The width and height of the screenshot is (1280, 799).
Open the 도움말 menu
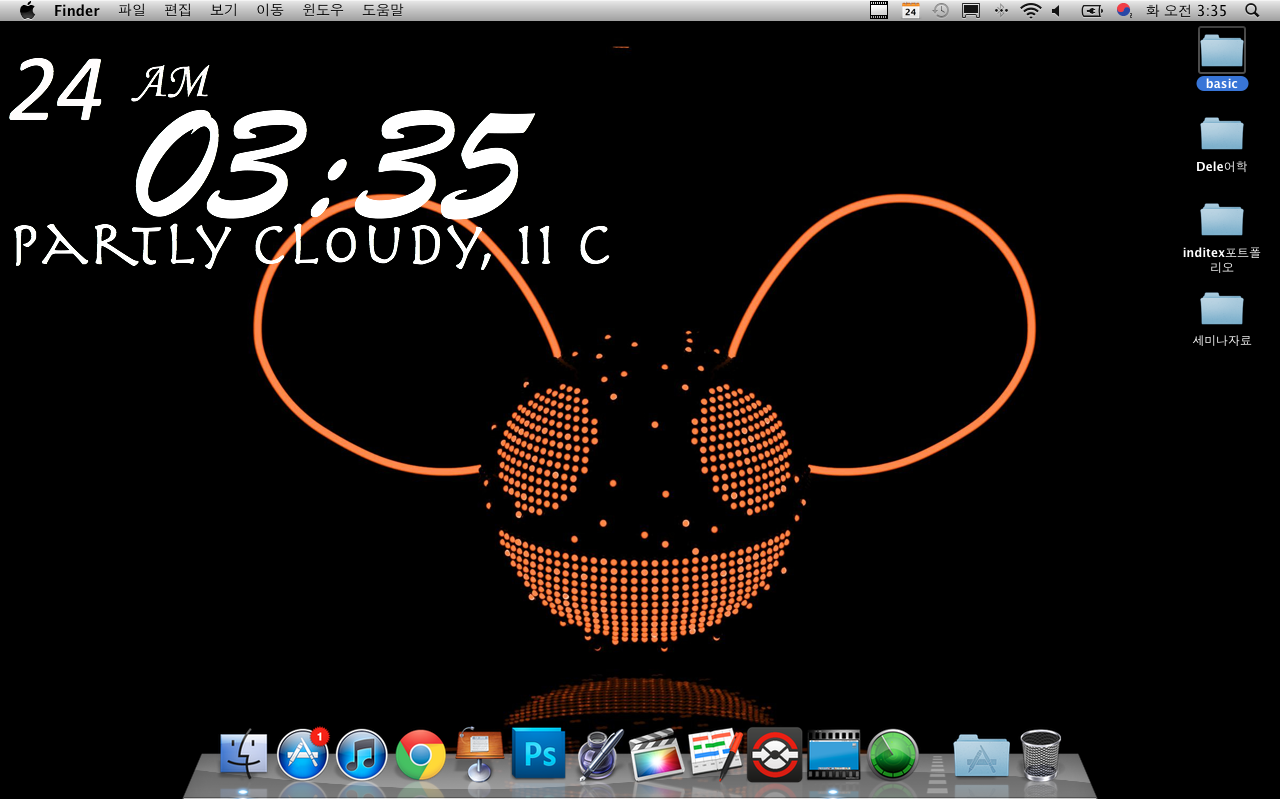click(383, 10)
